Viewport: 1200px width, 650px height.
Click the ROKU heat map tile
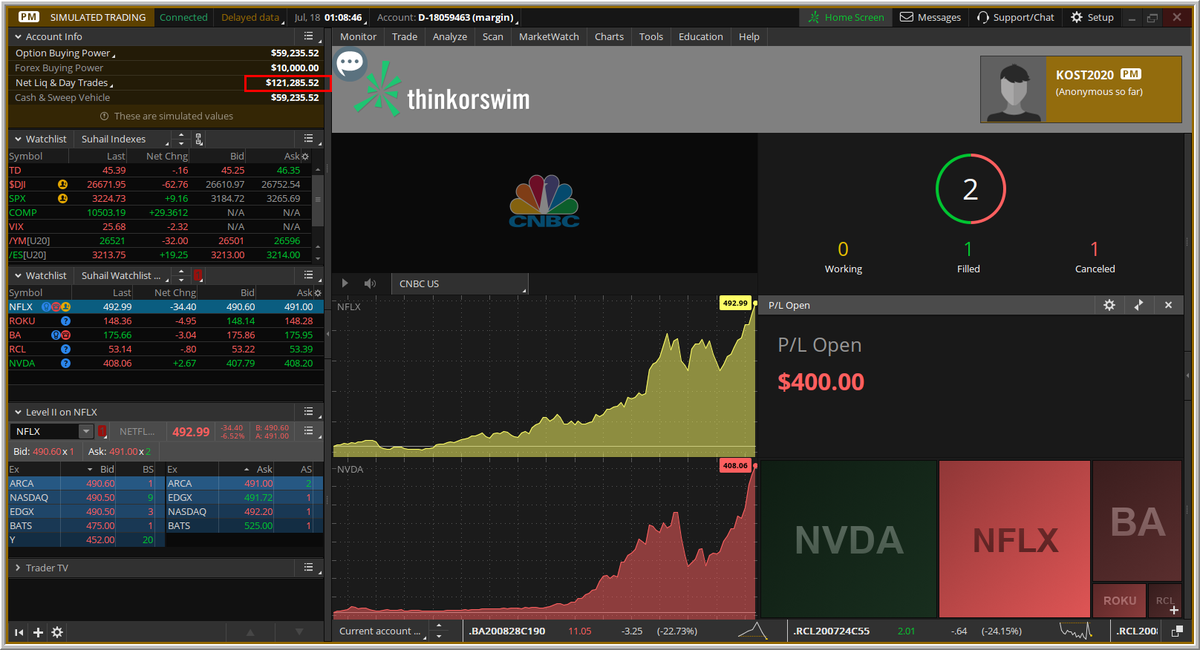click(x=1119, y=600)
